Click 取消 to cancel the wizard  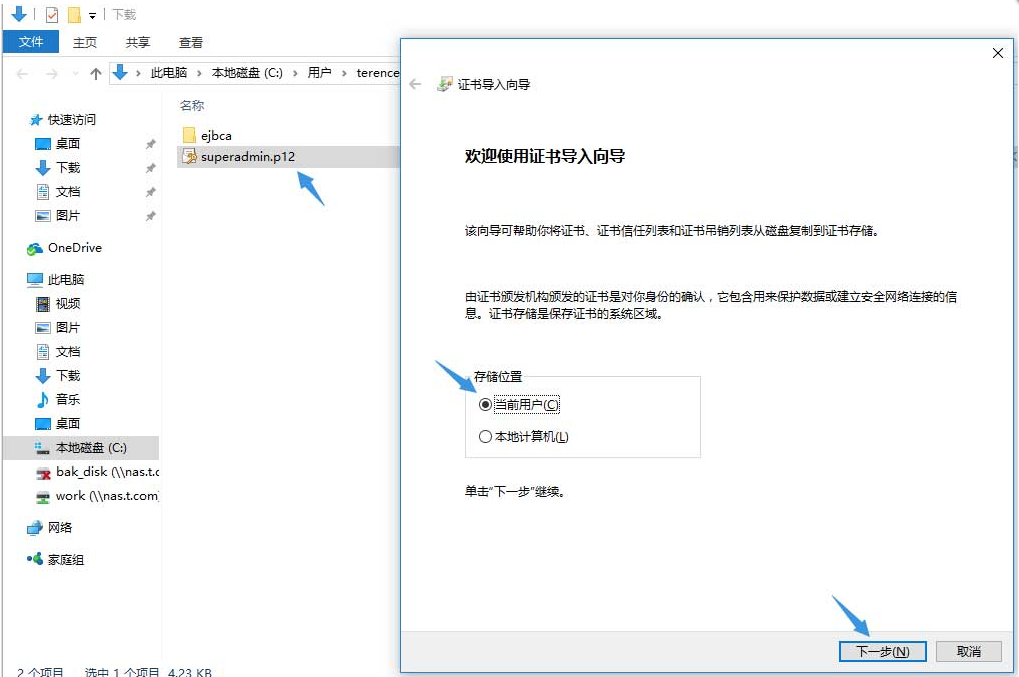coord(968,651)
